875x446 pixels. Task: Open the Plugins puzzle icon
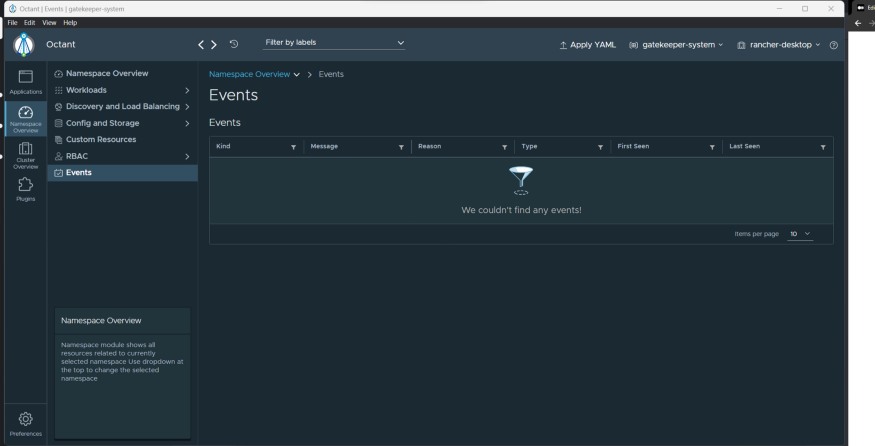26,188
